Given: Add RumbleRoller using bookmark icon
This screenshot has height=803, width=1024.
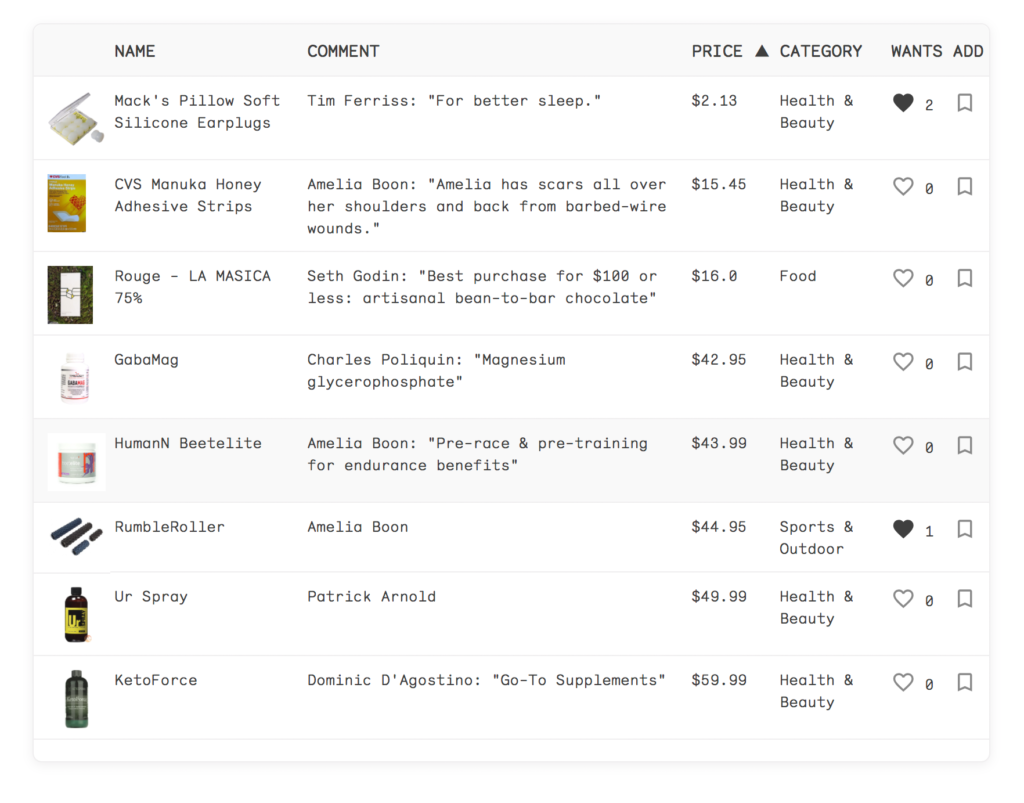Looking at the screenshot, I should (x=965, y=529).
